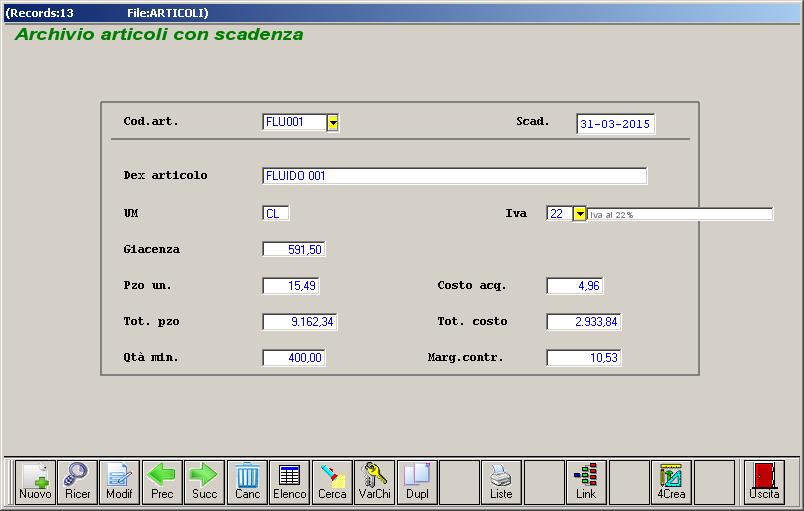This screenshot has height=511, width=804.
Task: Open VarChi key settings
Action: 374,482
